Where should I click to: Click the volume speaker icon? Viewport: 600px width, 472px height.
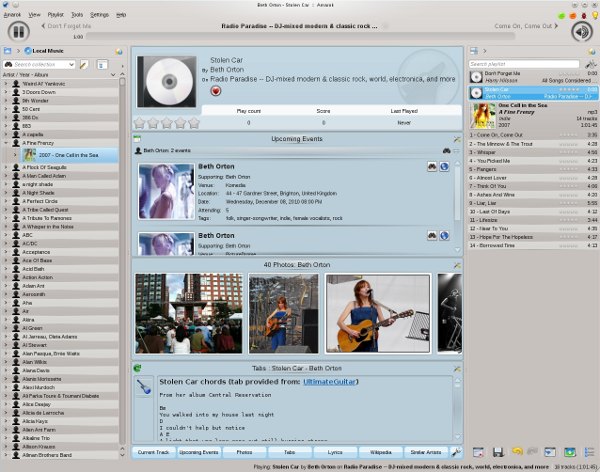click(581, 31)
